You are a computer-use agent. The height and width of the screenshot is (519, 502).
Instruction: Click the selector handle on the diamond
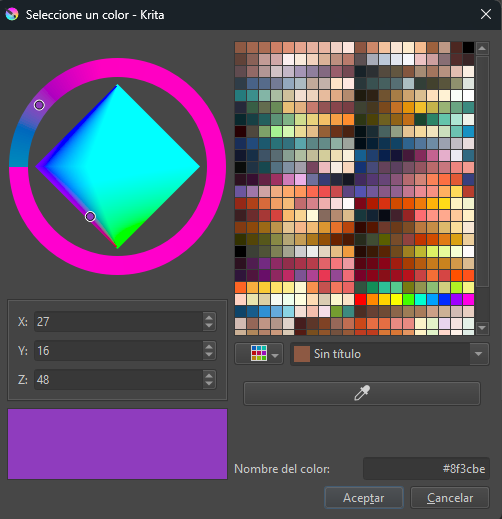[90, 217]
